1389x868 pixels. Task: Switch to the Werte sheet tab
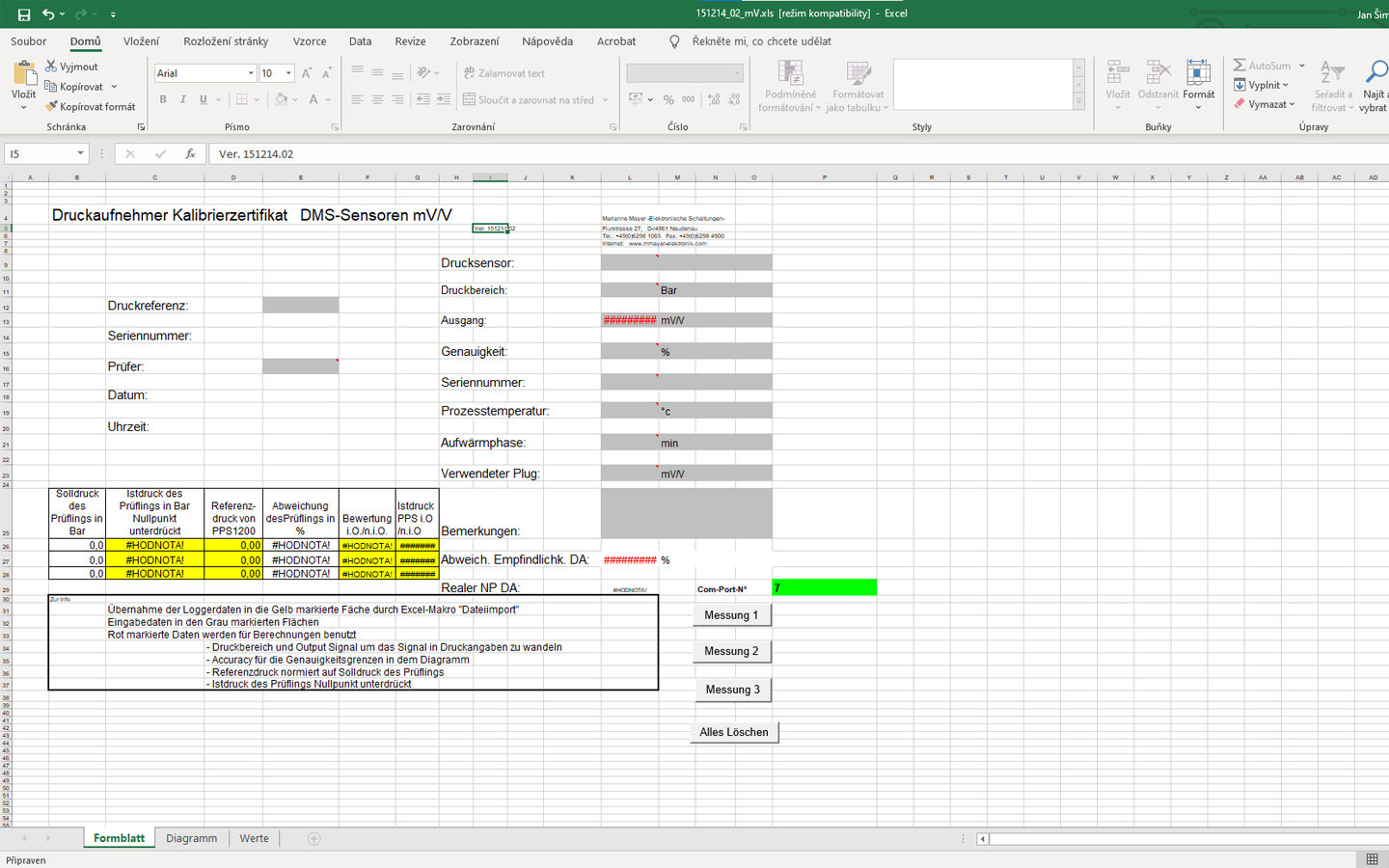point(255,838)
